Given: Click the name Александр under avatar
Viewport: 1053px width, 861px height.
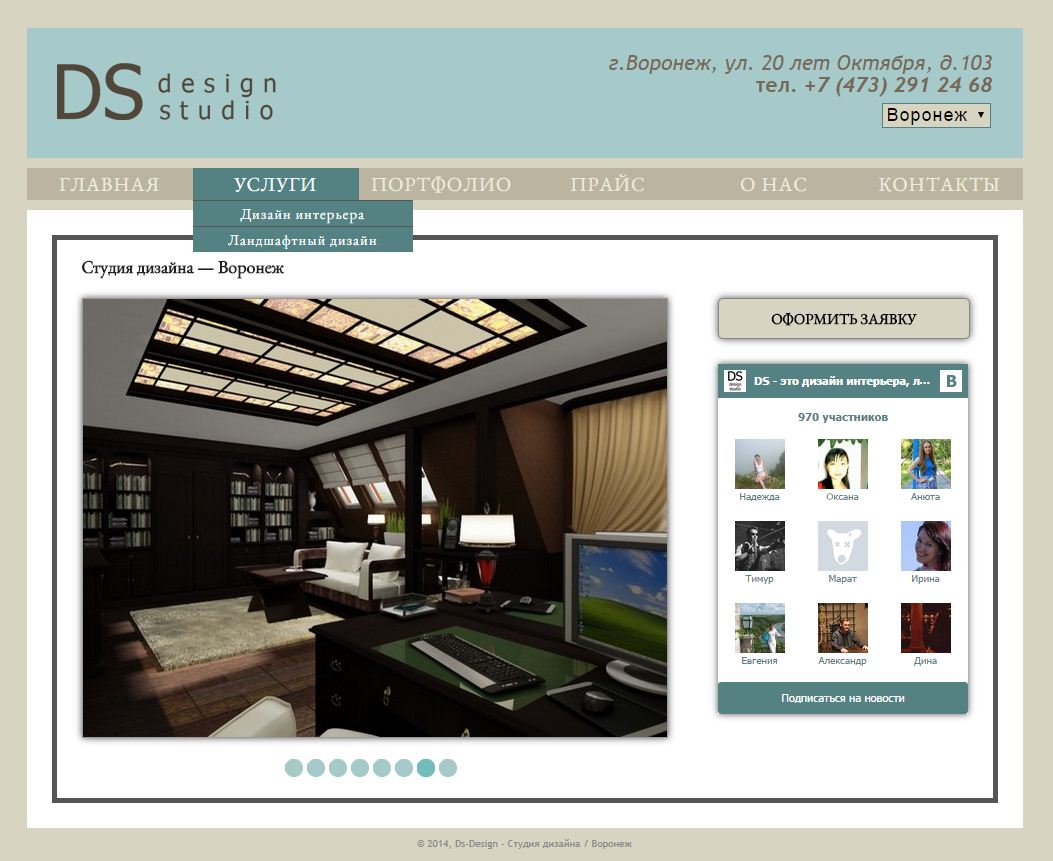Looking at the screenshot, I should point(842,661).
